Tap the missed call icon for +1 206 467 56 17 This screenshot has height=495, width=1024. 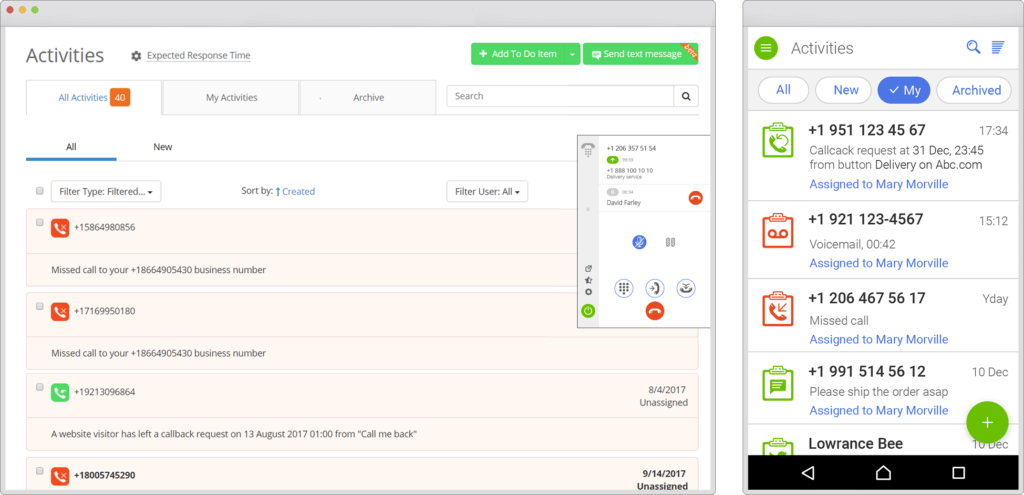pos(777,308)
